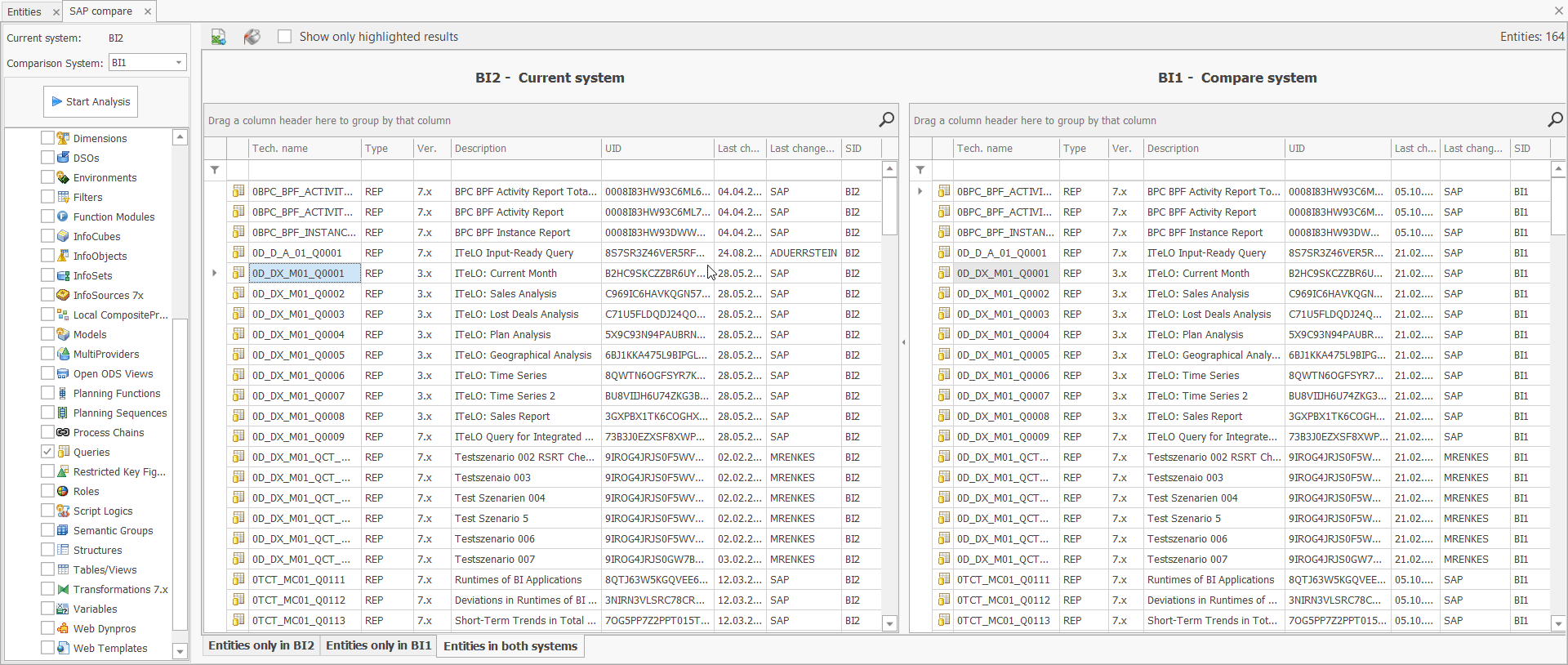Open the Entities only in BI1 tab
This screenshot has width=1568, height=665.
click(378, 645)
